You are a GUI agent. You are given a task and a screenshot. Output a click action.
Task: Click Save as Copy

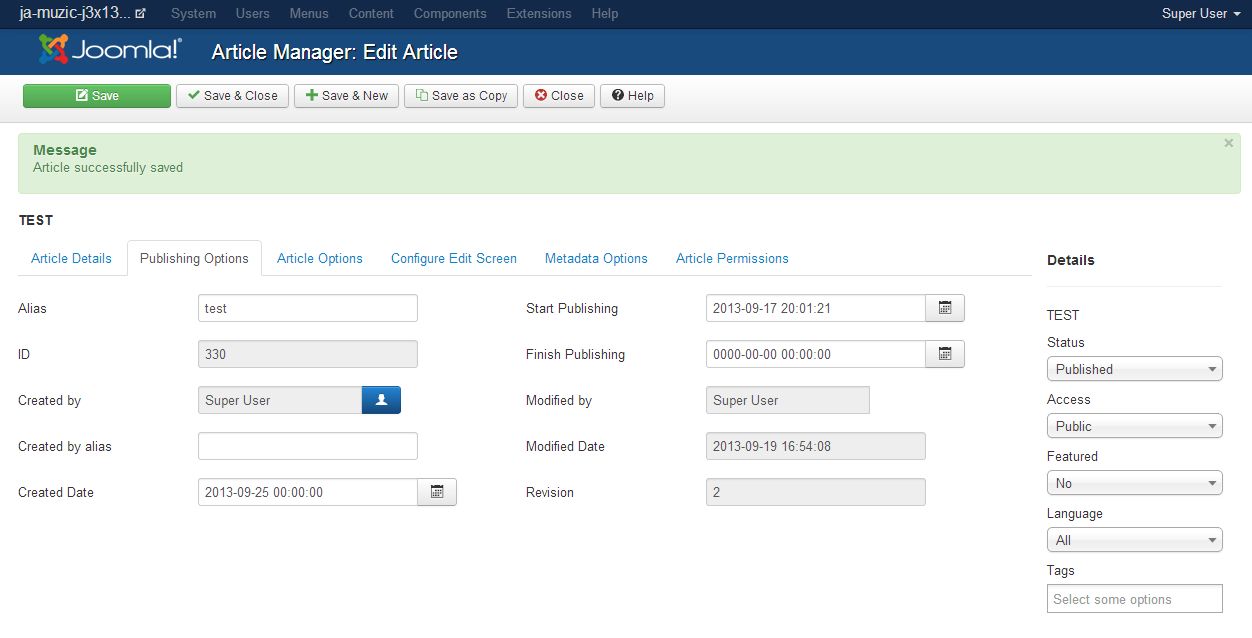tap(461, 96)
